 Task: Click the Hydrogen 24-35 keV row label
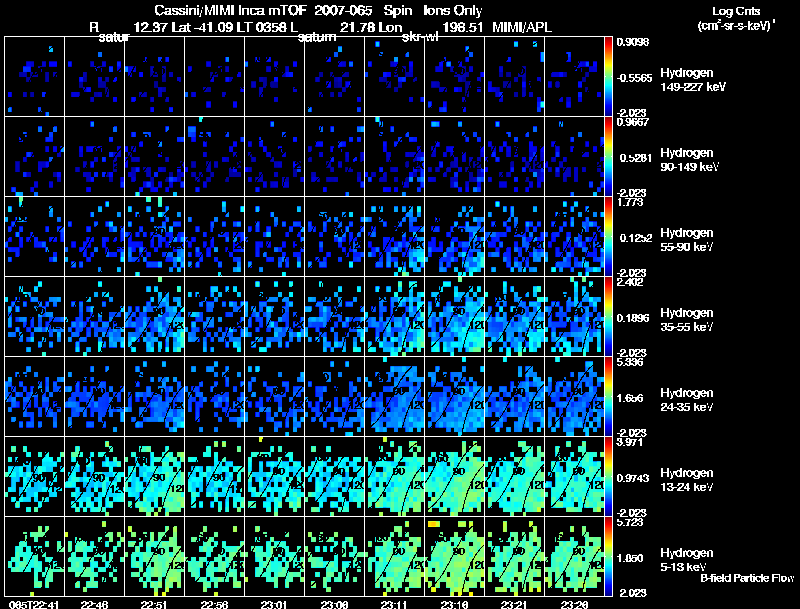tap(687, 400)
